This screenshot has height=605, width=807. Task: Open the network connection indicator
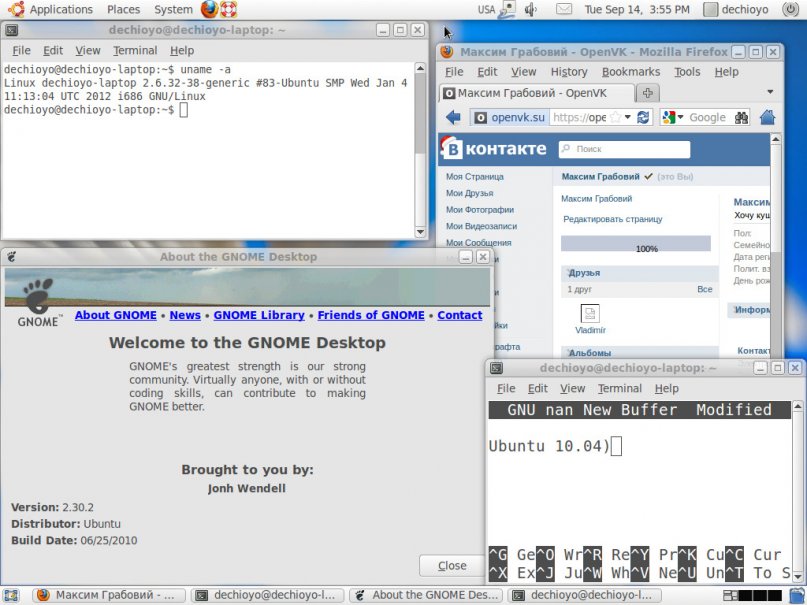tap(507, 9)
